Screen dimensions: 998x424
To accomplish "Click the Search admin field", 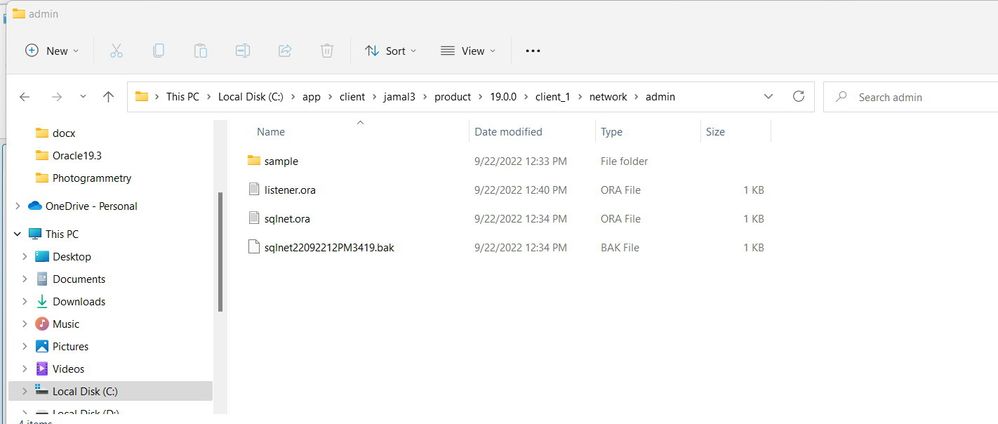I will coord(910,97).
